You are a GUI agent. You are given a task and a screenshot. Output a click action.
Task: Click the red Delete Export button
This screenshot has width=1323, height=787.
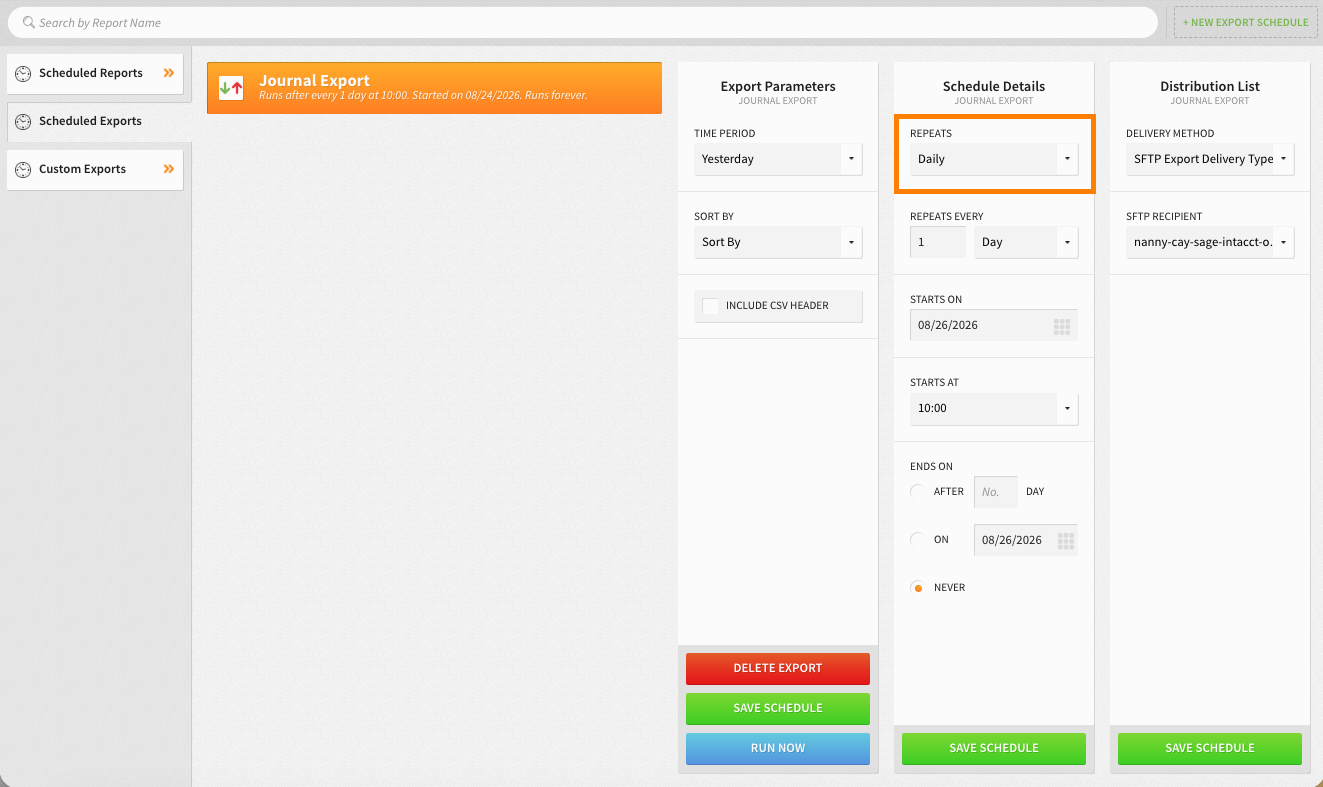778,668
